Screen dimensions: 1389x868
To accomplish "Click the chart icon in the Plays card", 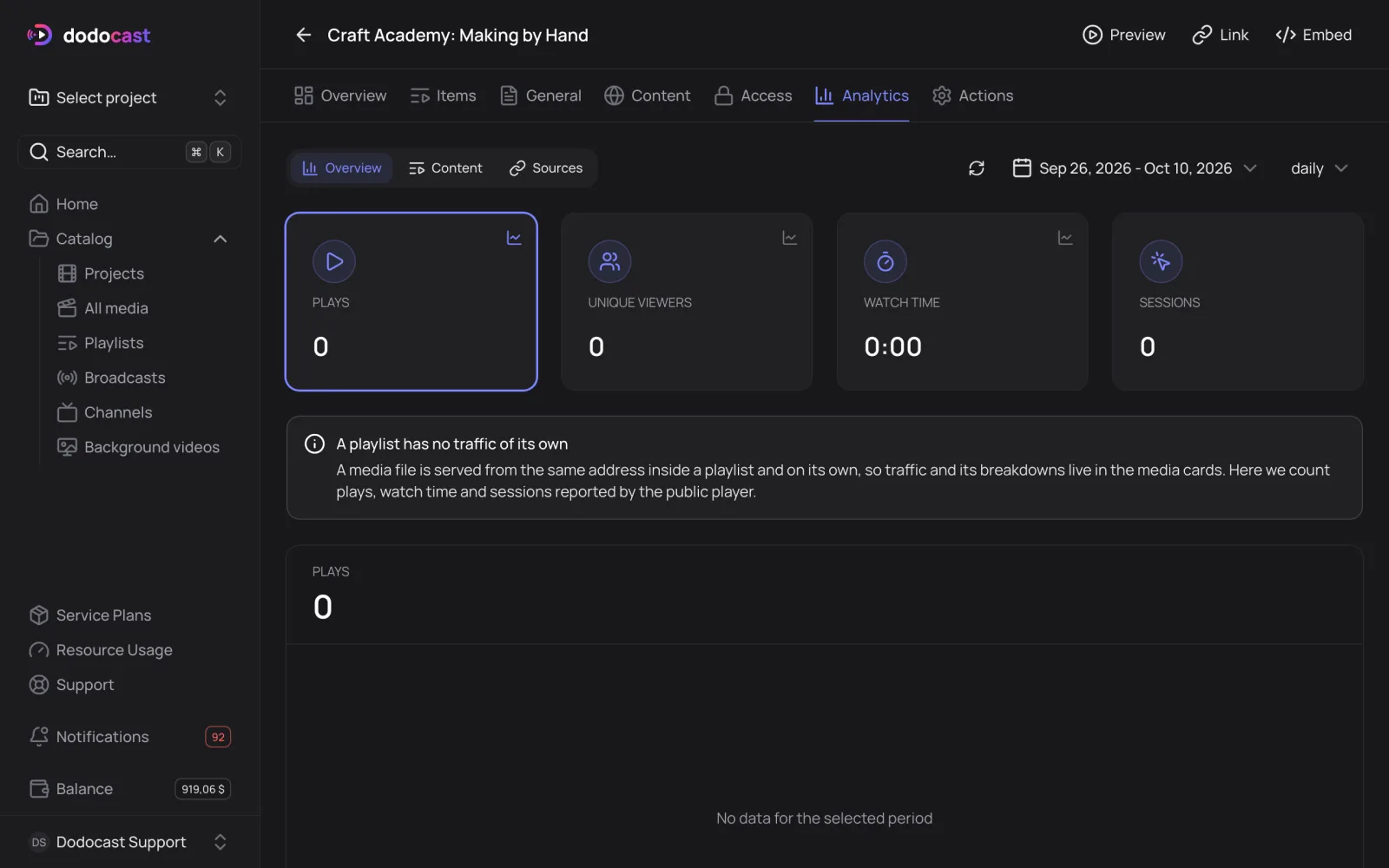I will coord(514,238).
